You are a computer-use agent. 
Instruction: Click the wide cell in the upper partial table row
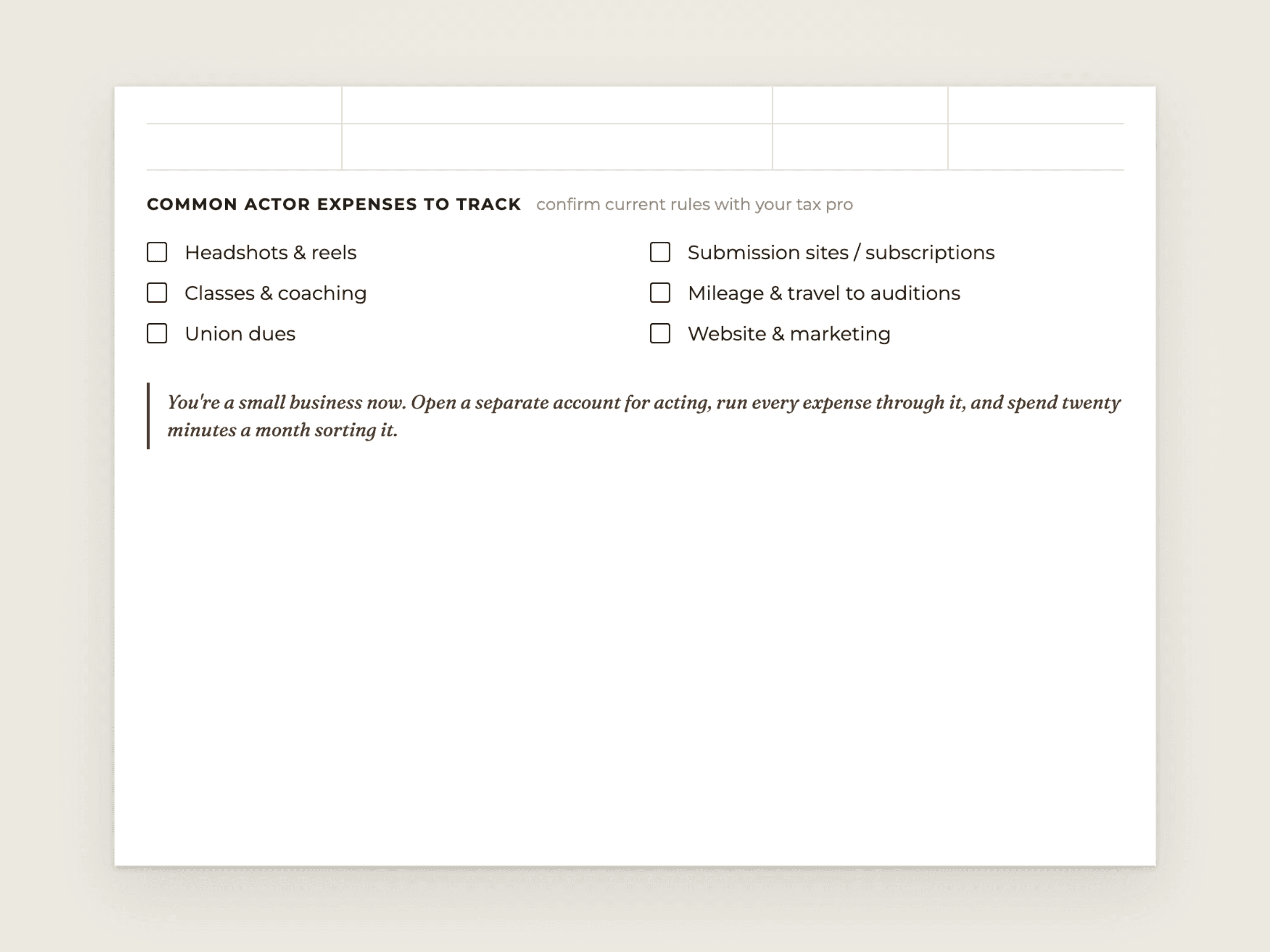[557, 105]
